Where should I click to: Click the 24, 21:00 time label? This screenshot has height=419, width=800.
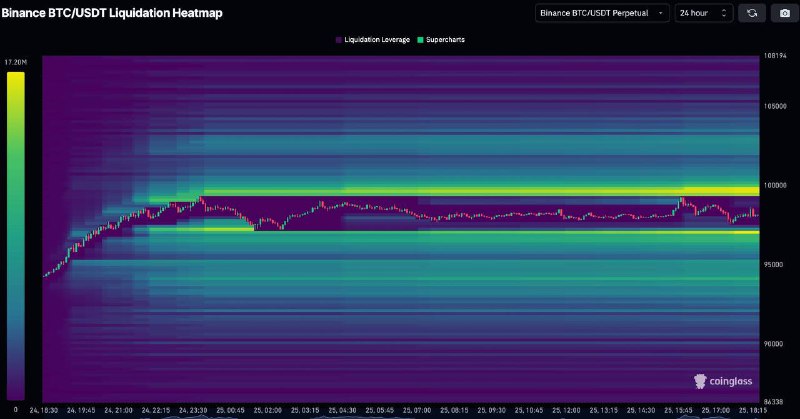pos(118,410)
